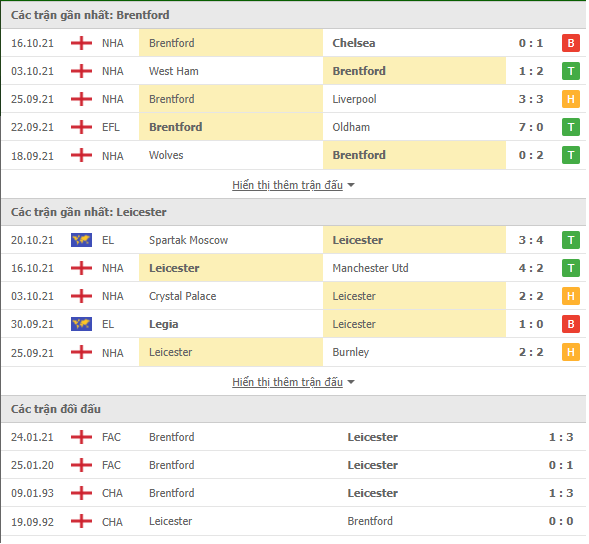Click the England flag on the 24.01.21 FAC row

coord(81,437)
